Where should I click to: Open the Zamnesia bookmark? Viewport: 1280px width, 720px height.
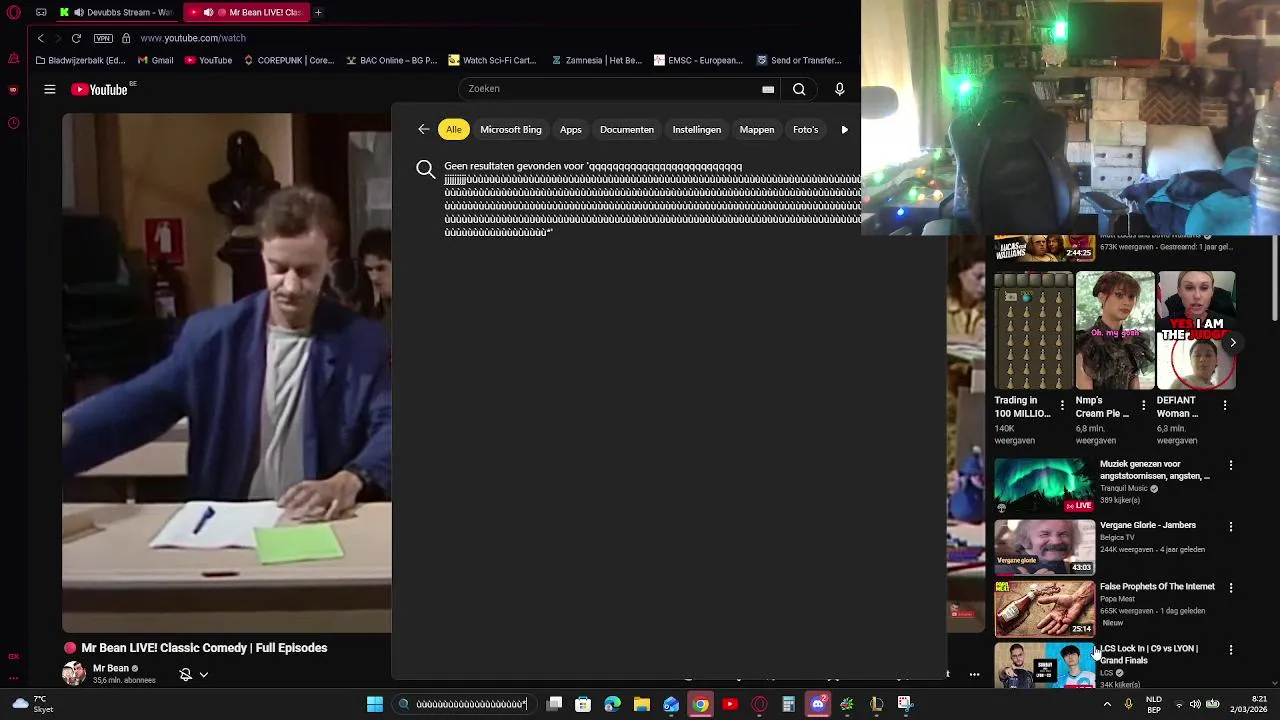596,60
